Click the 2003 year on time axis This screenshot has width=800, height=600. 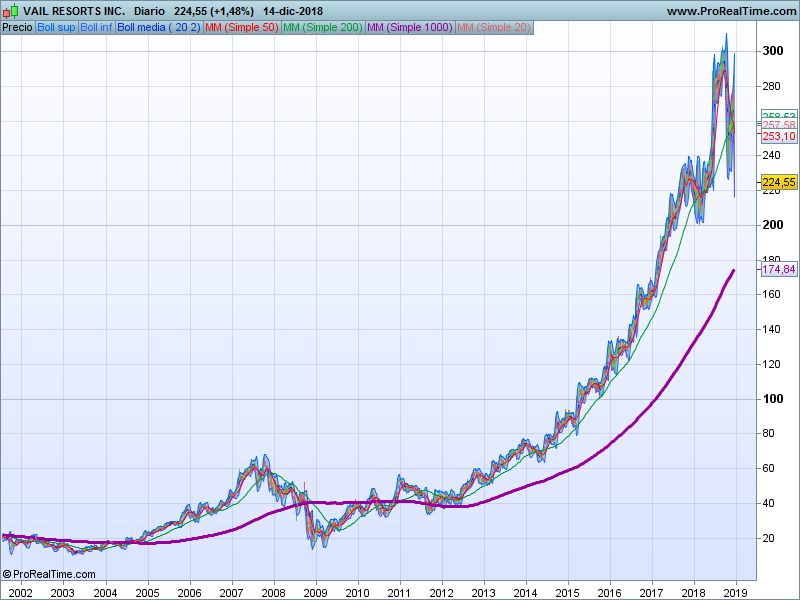point(63,593)
